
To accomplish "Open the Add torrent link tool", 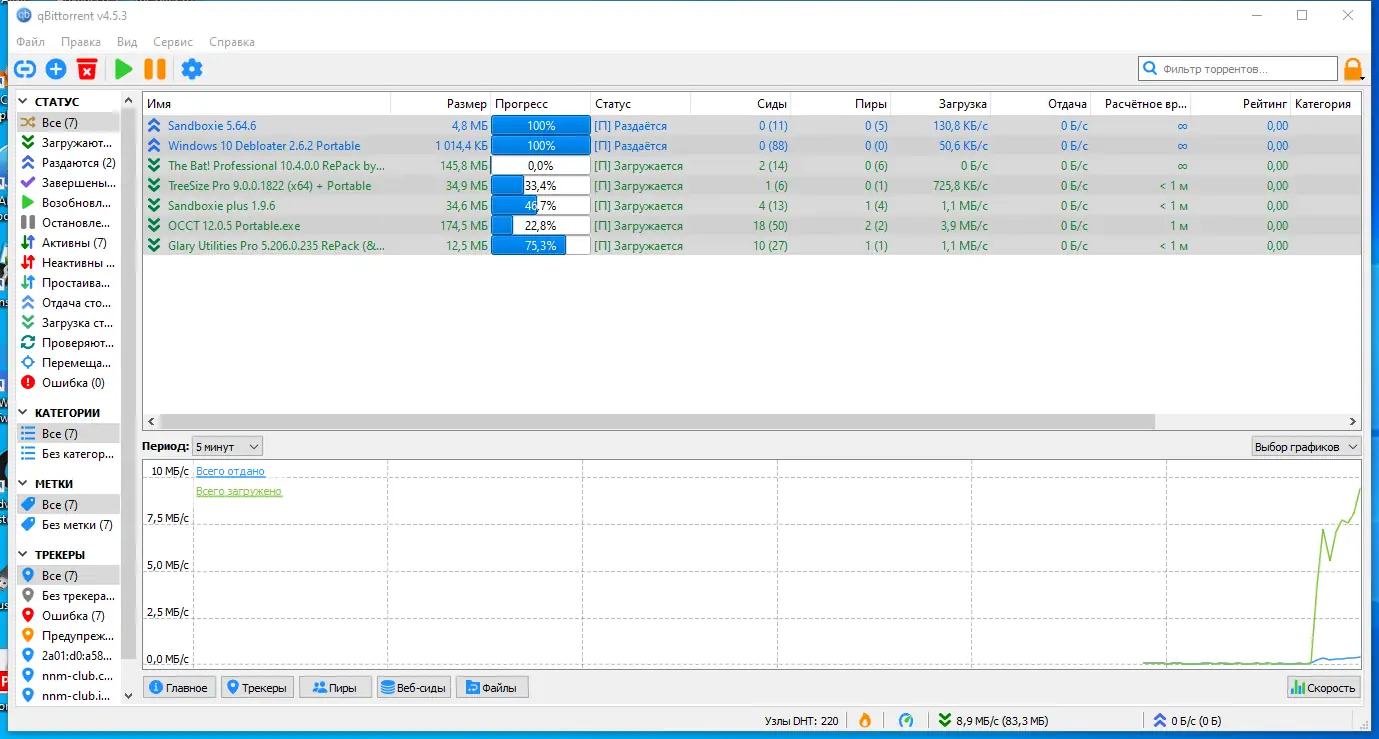I will (24, 68).
